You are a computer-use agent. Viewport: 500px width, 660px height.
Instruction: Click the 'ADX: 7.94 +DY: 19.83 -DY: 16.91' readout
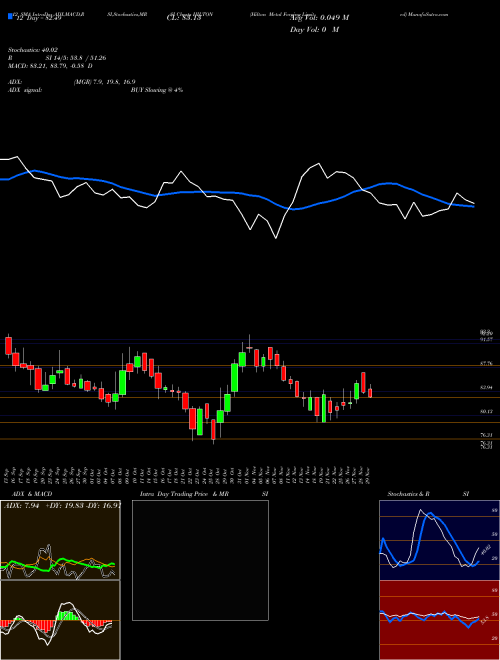click(63, 506)
